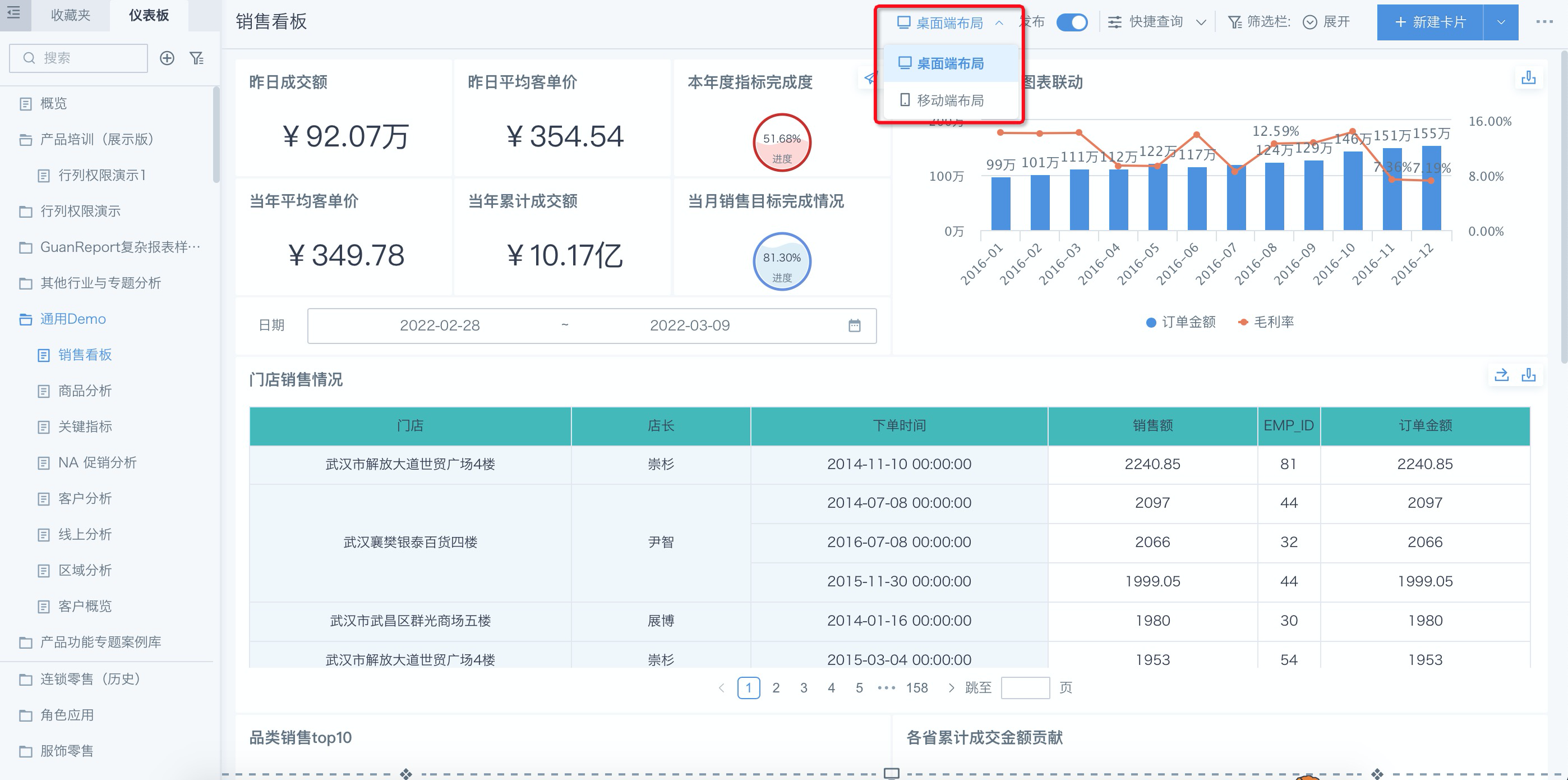Click the sidebar vertical scrollbar

tap(215, 134)
